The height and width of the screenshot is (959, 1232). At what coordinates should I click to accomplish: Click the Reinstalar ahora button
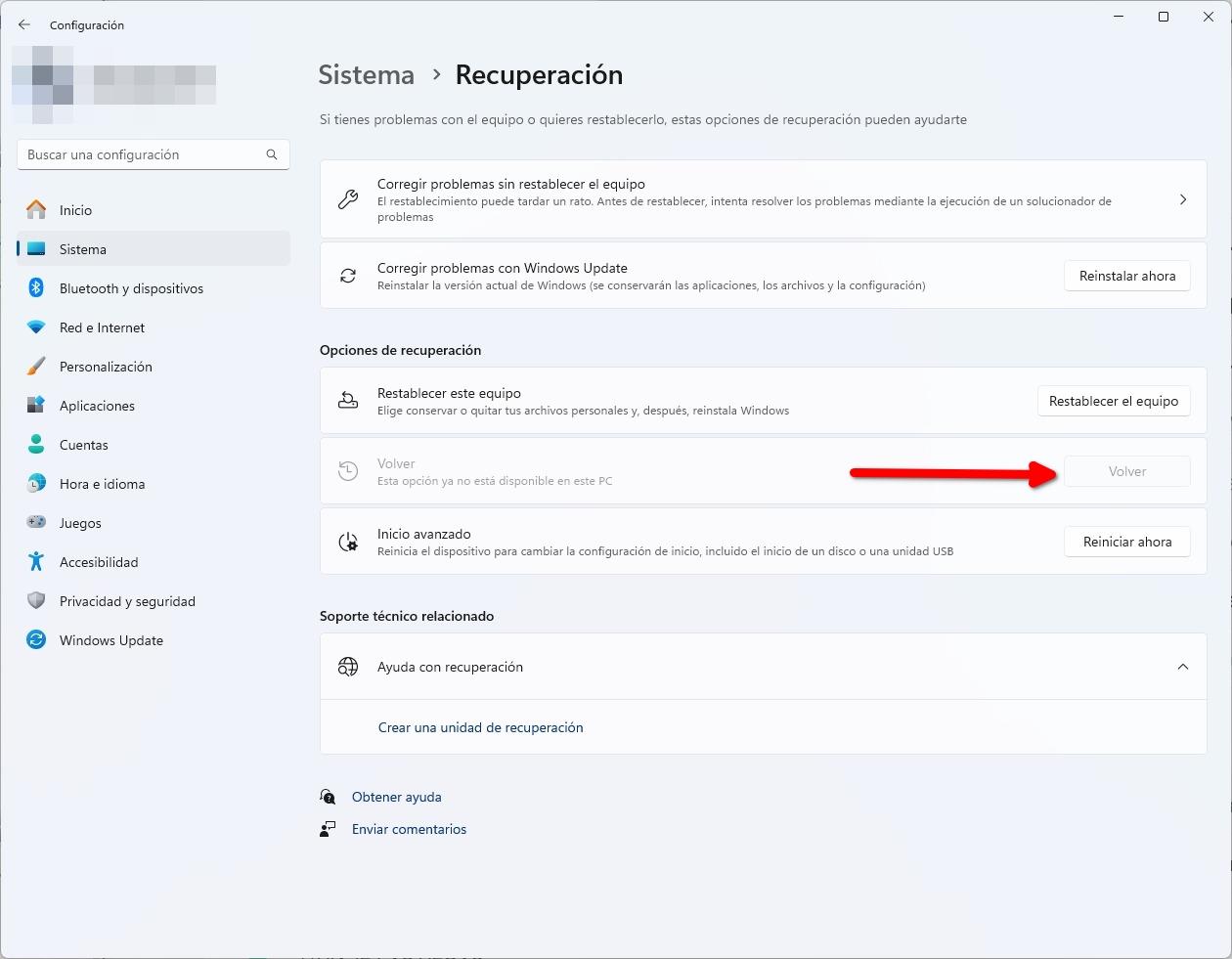tap(1126, 276)
